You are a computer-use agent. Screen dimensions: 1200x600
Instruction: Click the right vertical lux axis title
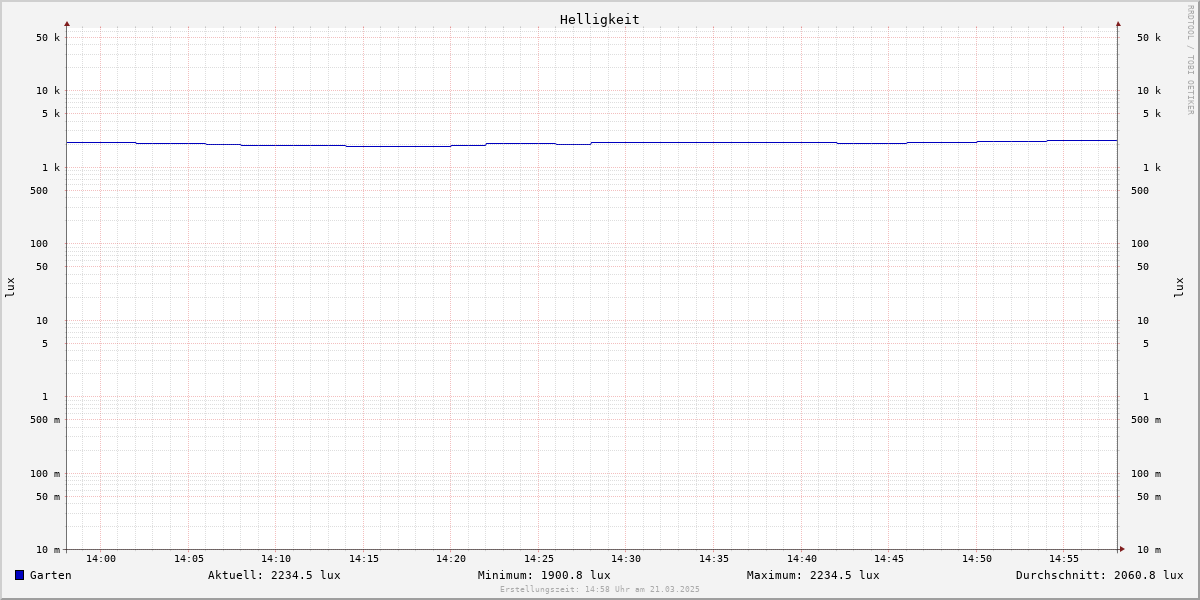[x=1179, y=287]
